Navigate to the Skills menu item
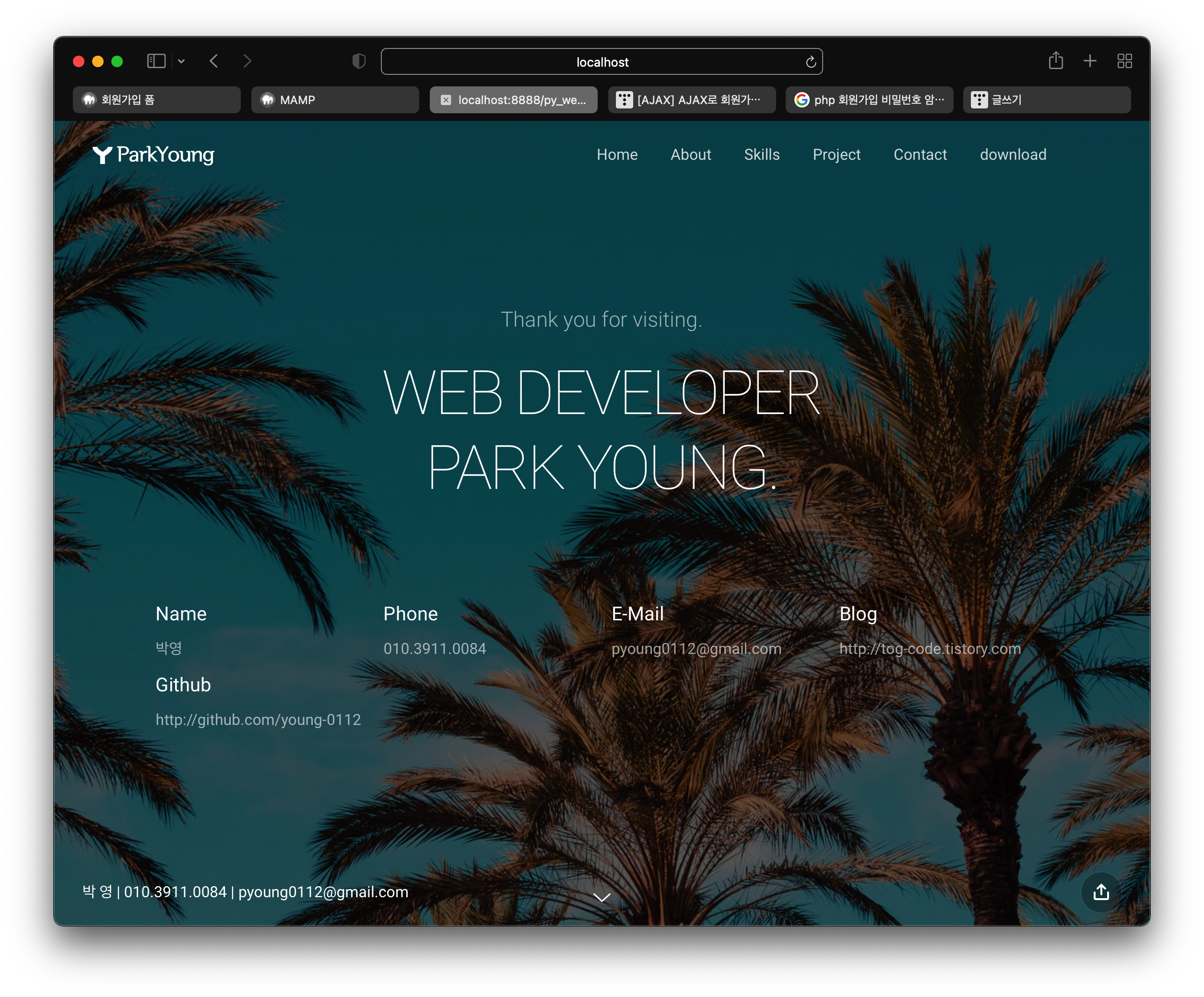1204x997 pixels. tap(761, 155)
